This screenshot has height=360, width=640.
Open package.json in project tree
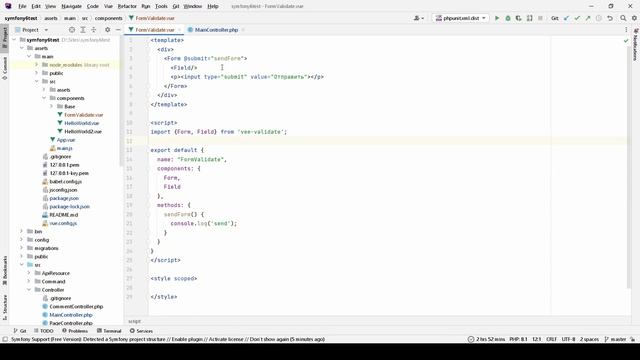click(x=64, y=198)
